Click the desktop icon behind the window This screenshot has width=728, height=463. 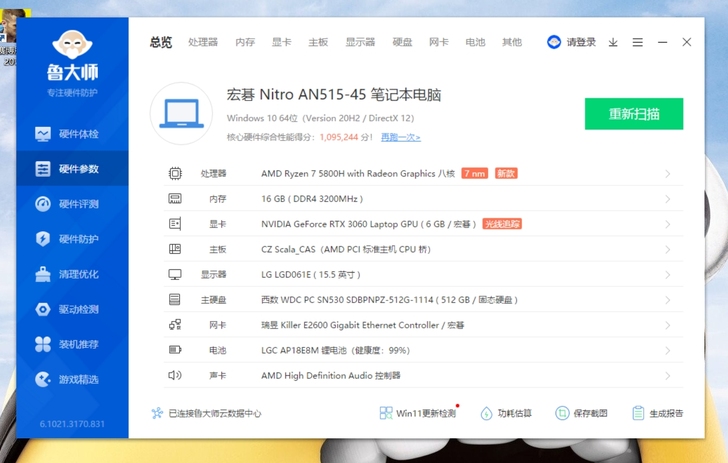pos(8,37)
